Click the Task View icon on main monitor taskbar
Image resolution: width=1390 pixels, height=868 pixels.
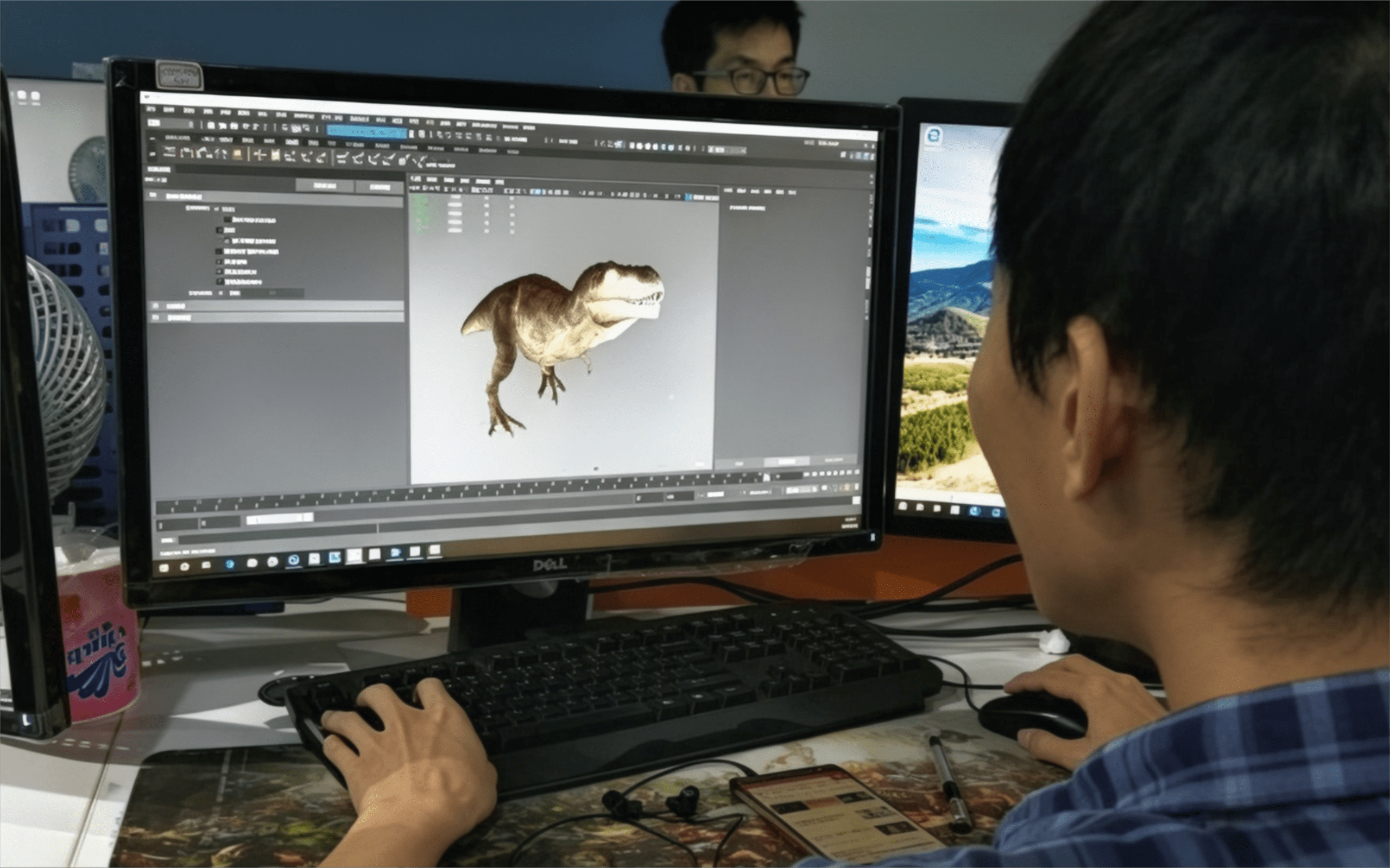click(x=206, y=565)
